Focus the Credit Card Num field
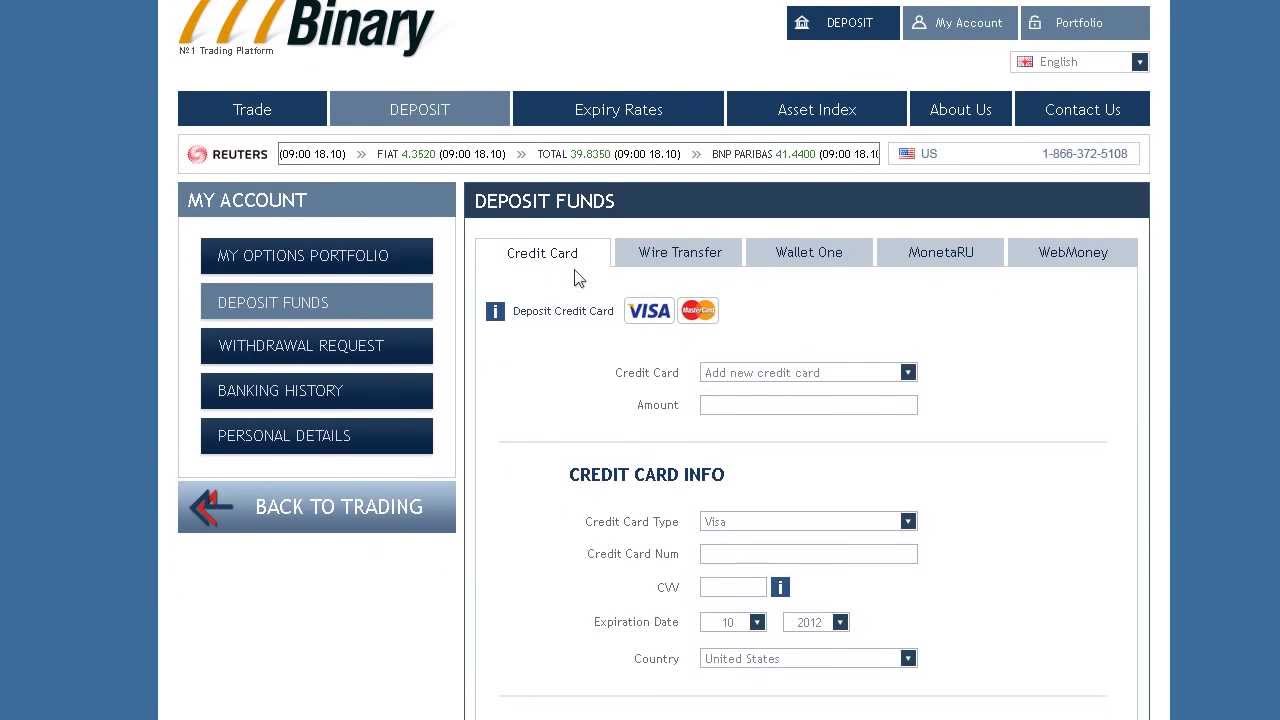This screenshot has height=720, width=1280. pyautogui.click(x=808, y=554)
